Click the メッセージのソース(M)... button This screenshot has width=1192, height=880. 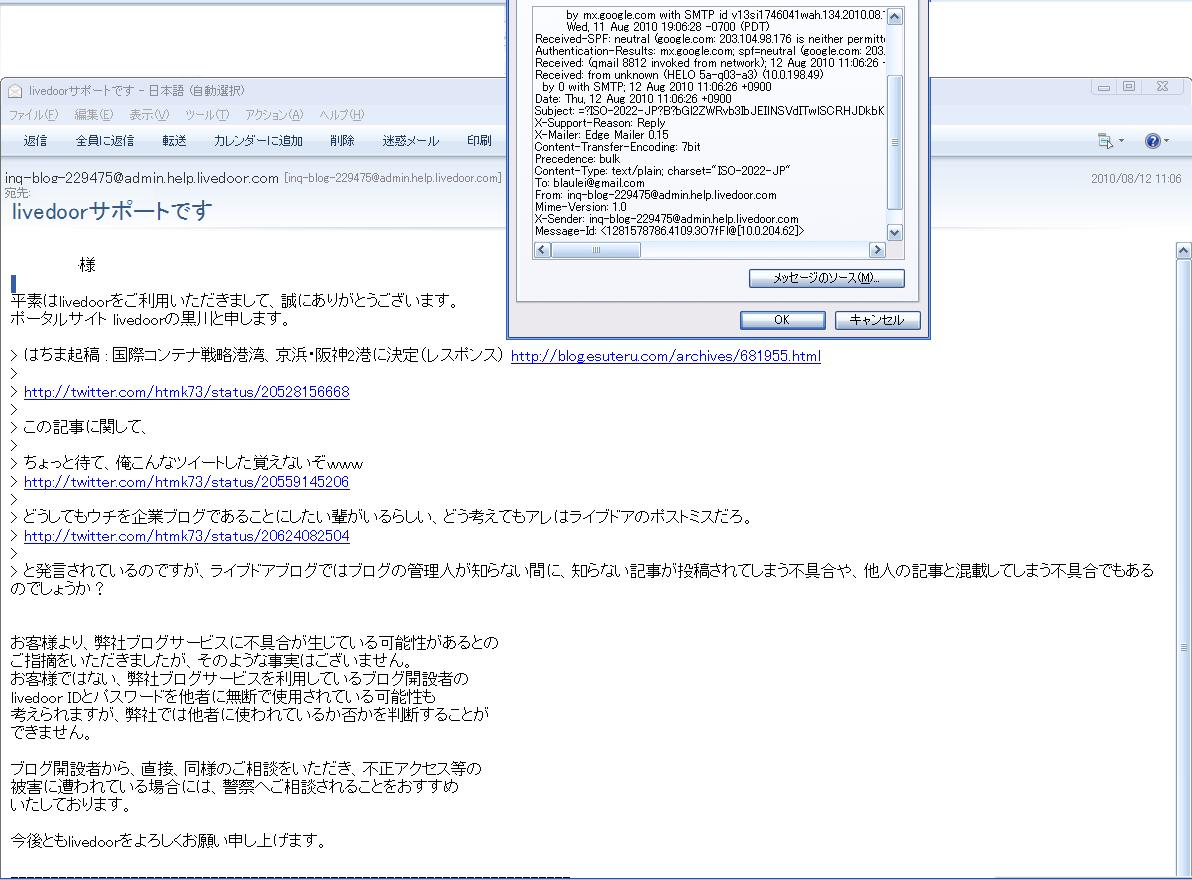click(826, 278)
